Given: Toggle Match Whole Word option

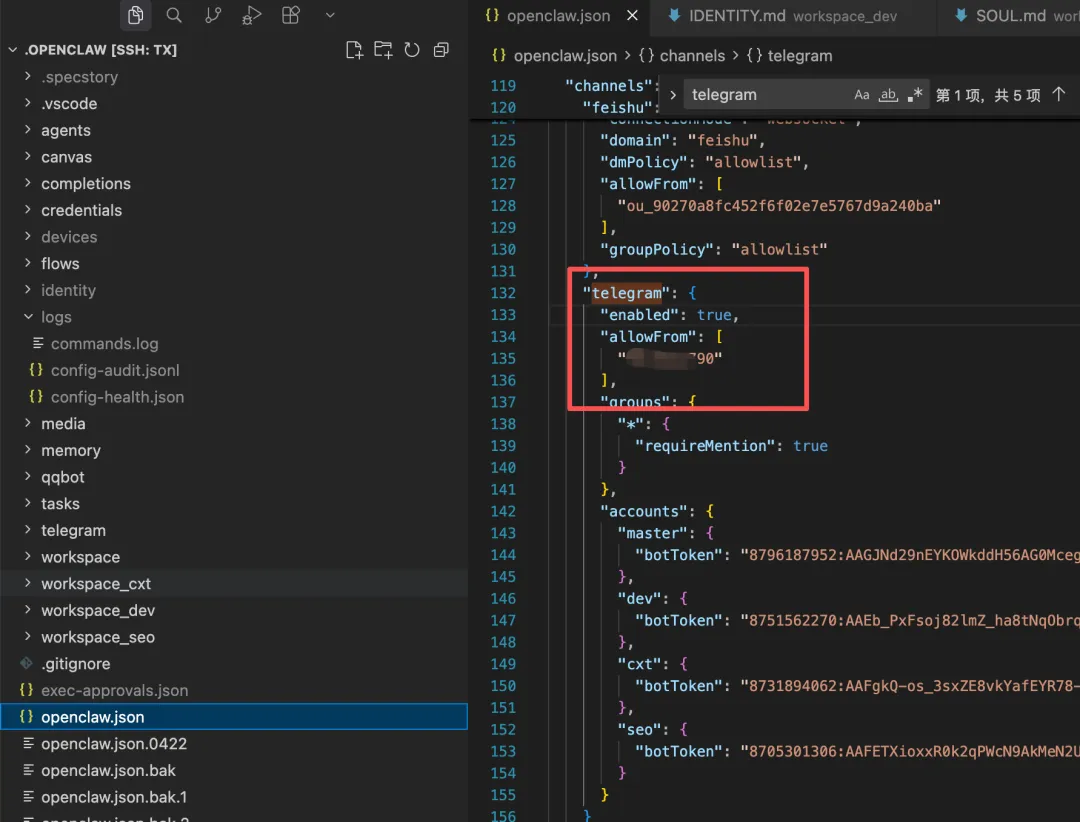Looking at the screenshot, I should pos(888,95).
